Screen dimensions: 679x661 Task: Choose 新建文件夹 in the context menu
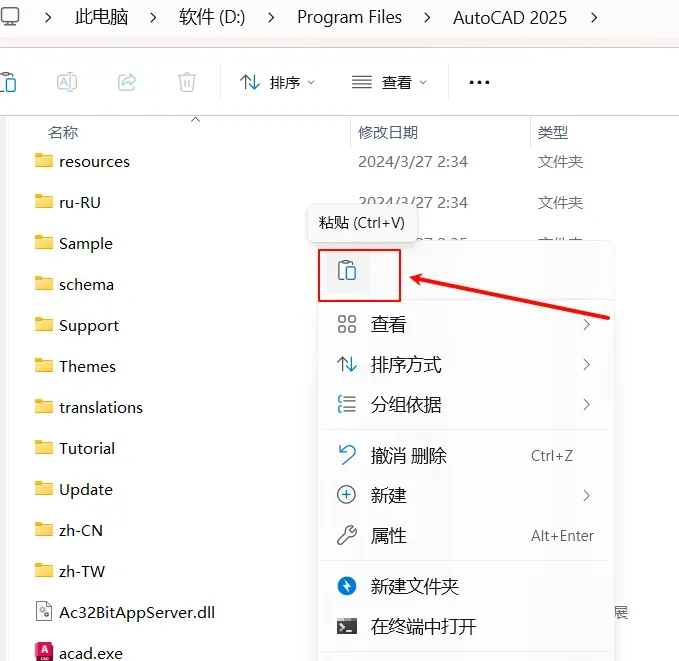[466, 586]
